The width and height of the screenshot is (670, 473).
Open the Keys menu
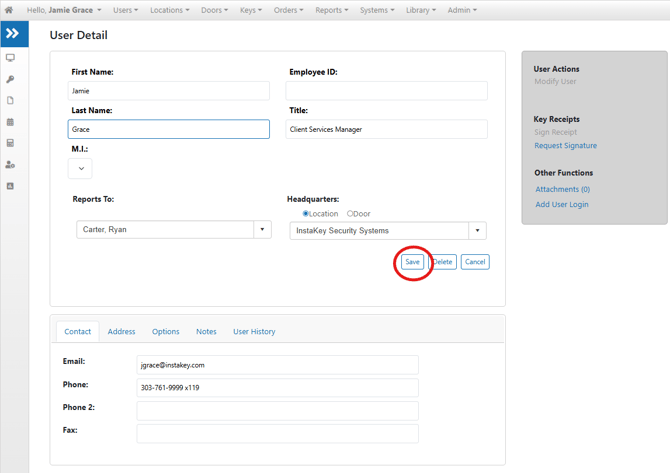click(250, 10)
